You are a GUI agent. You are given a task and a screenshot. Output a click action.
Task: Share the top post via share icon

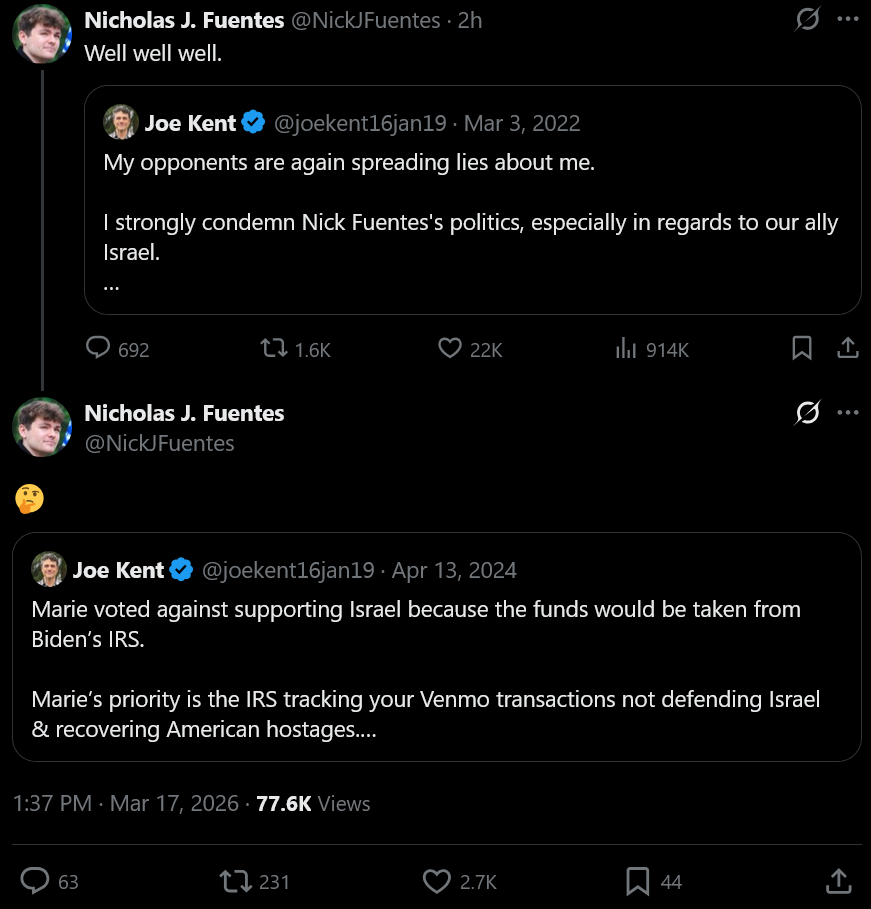[847, 348]
